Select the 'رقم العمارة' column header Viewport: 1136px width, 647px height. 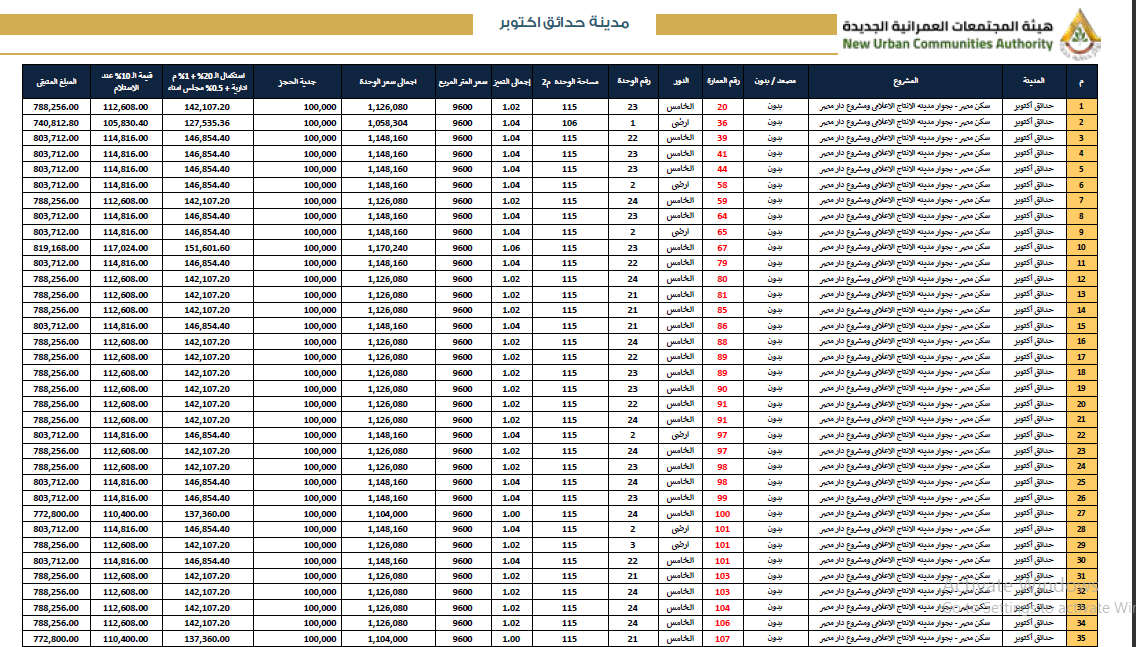click(723, 82)
